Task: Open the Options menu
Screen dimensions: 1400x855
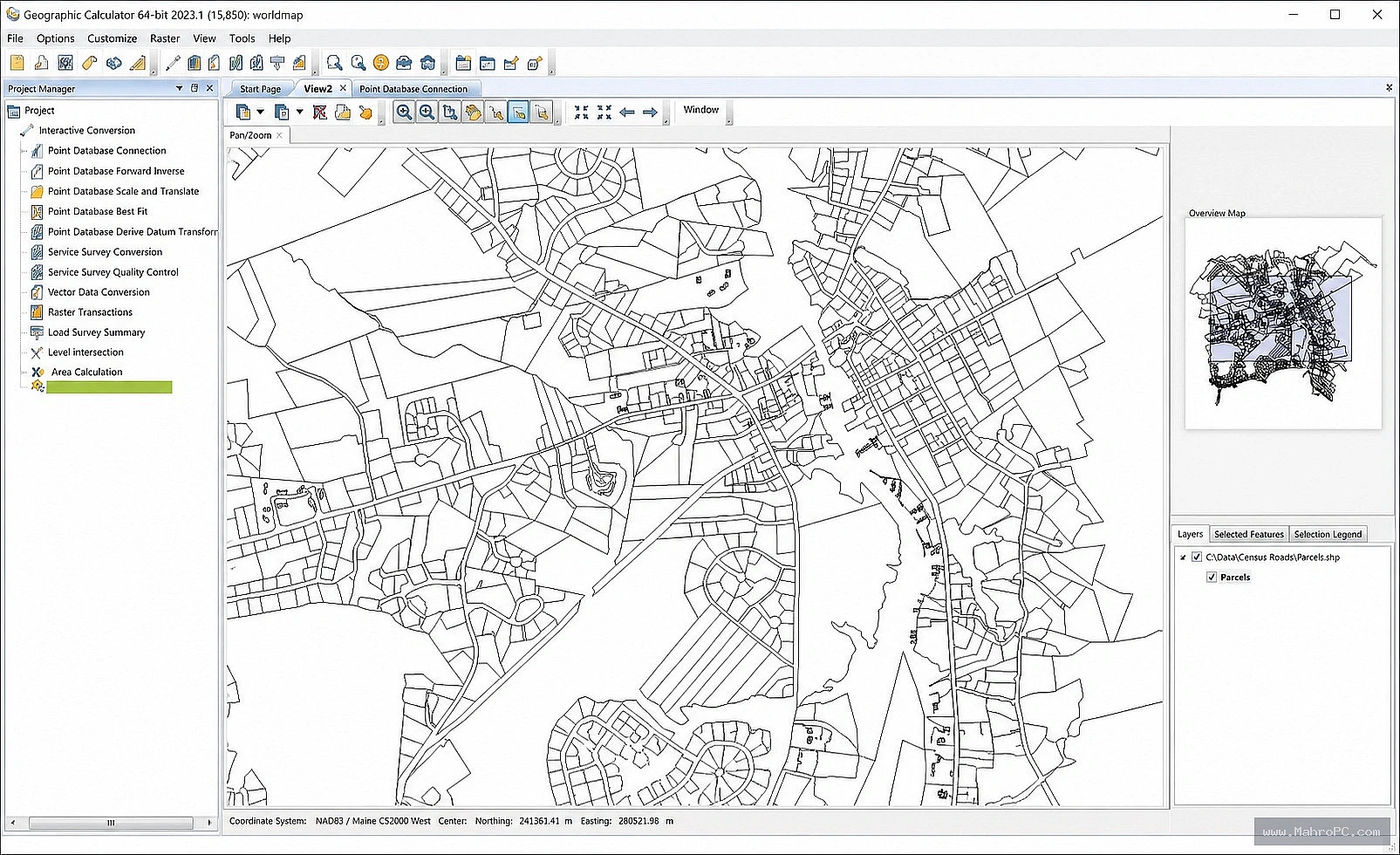Action: pyautogui.click(x=55, y=38)
